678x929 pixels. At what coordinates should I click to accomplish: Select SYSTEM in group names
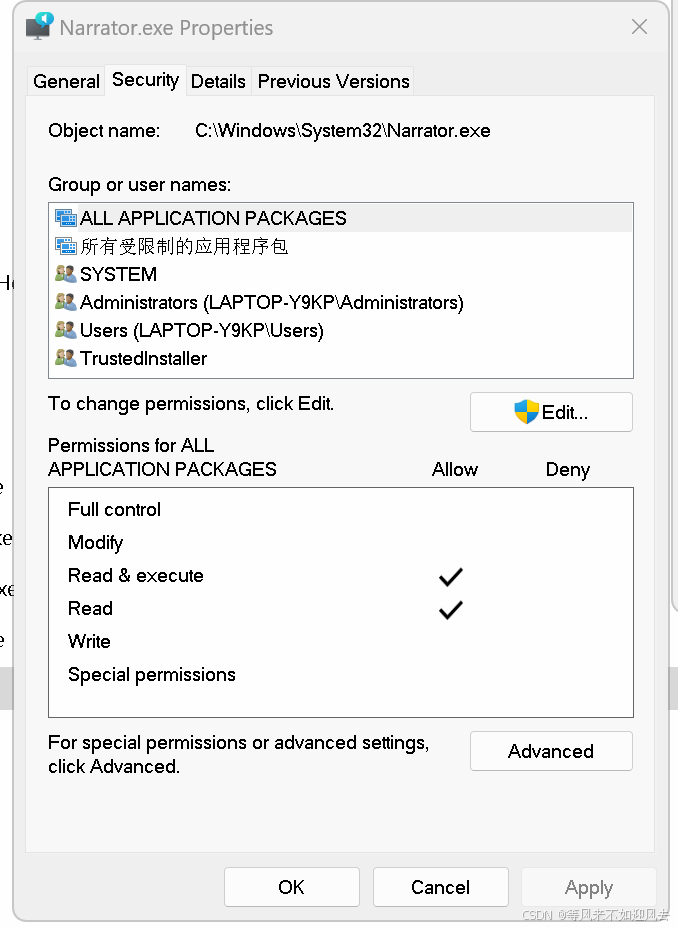(x=341, y=274)
